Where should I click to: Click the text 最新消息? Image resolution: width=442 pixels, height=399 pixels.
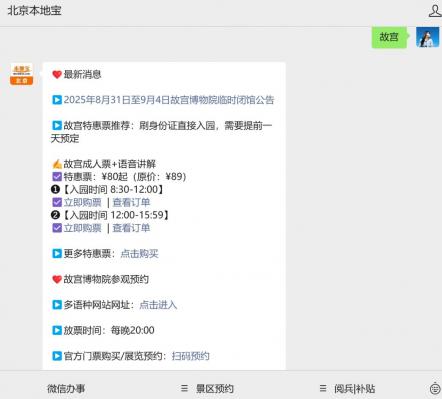tap(82, 74)
